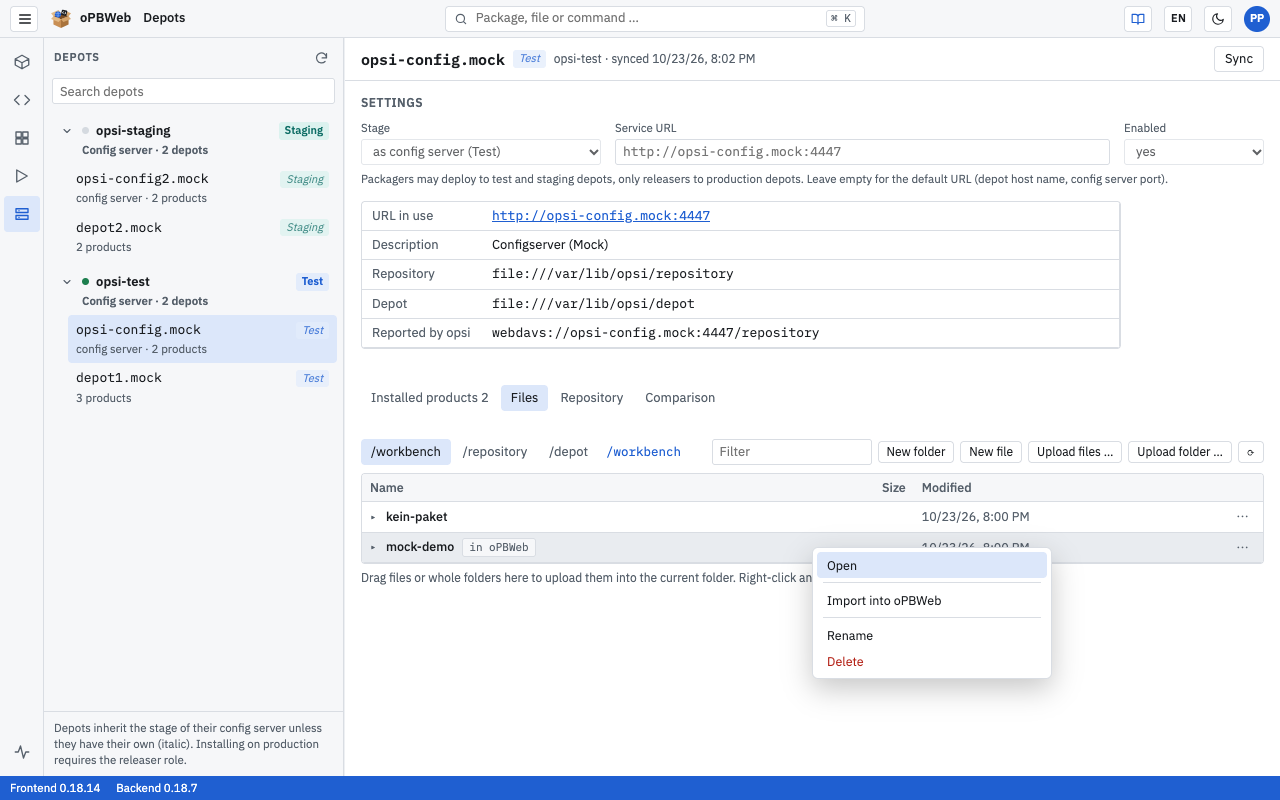Choose Open in context menu
This screenshot has height=800, width=1280.
pyautogui.click(x=932, y=566)
